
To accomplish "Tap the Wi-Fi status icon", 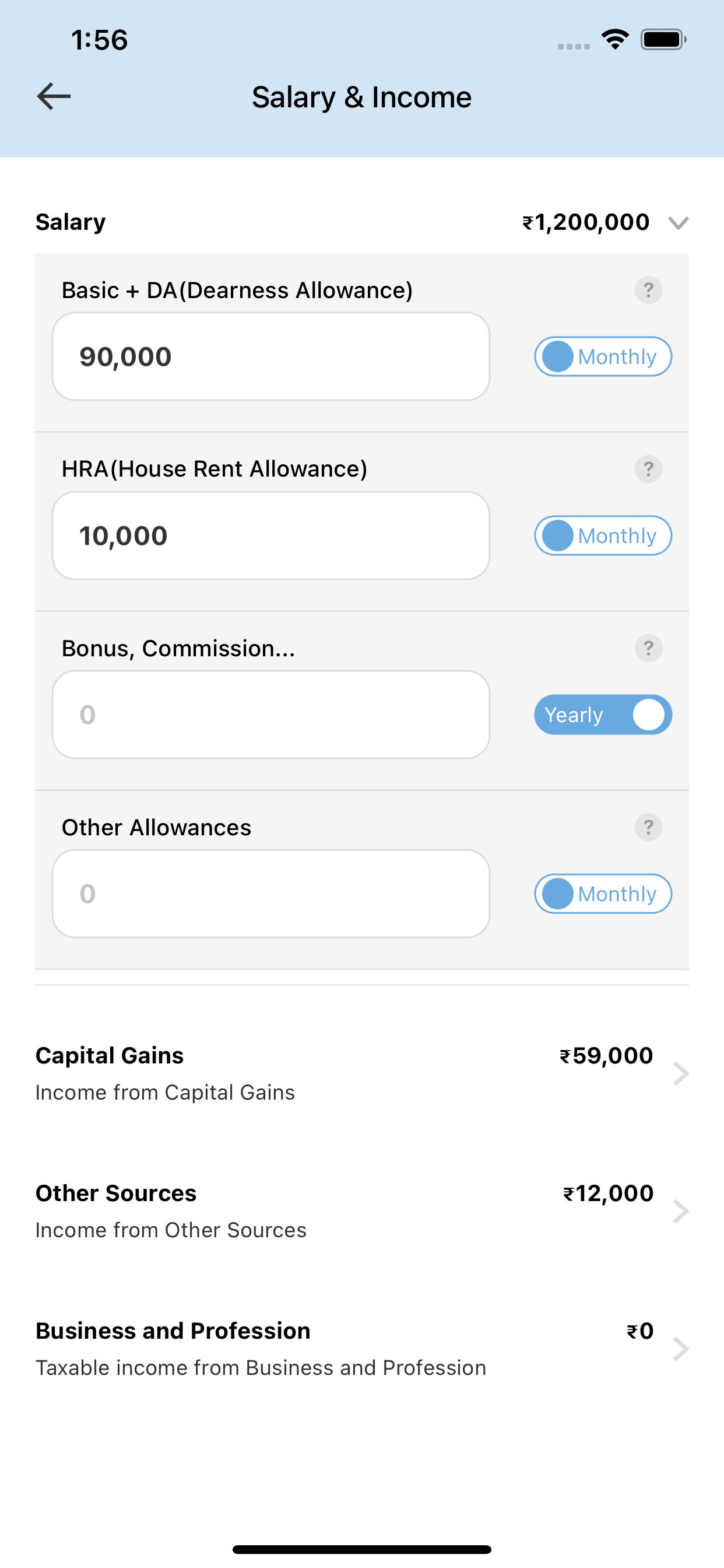I will (x=615, y=40).
